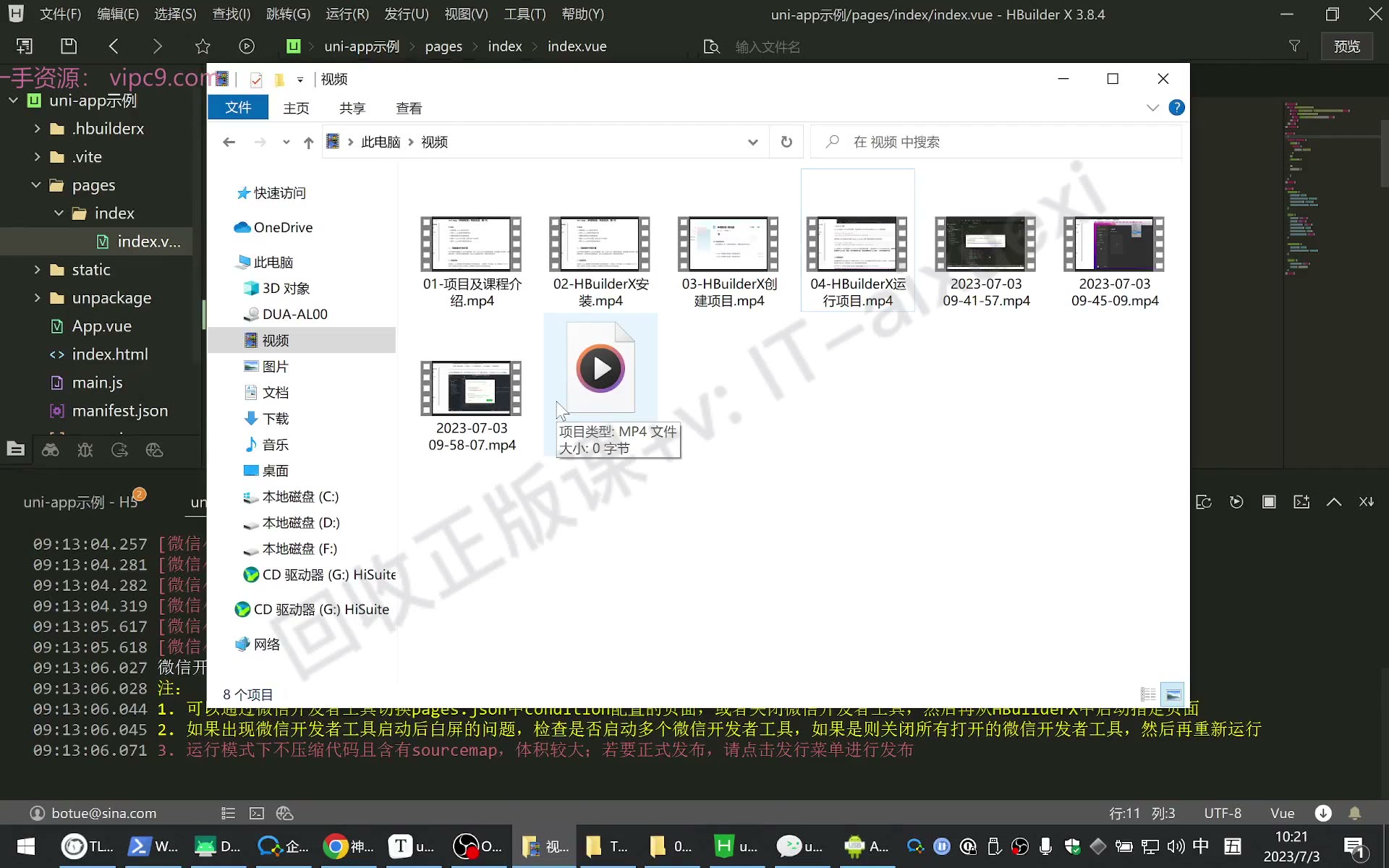
Task: Switch Explorer to large thumbnails view
Action: point(1173,694)
